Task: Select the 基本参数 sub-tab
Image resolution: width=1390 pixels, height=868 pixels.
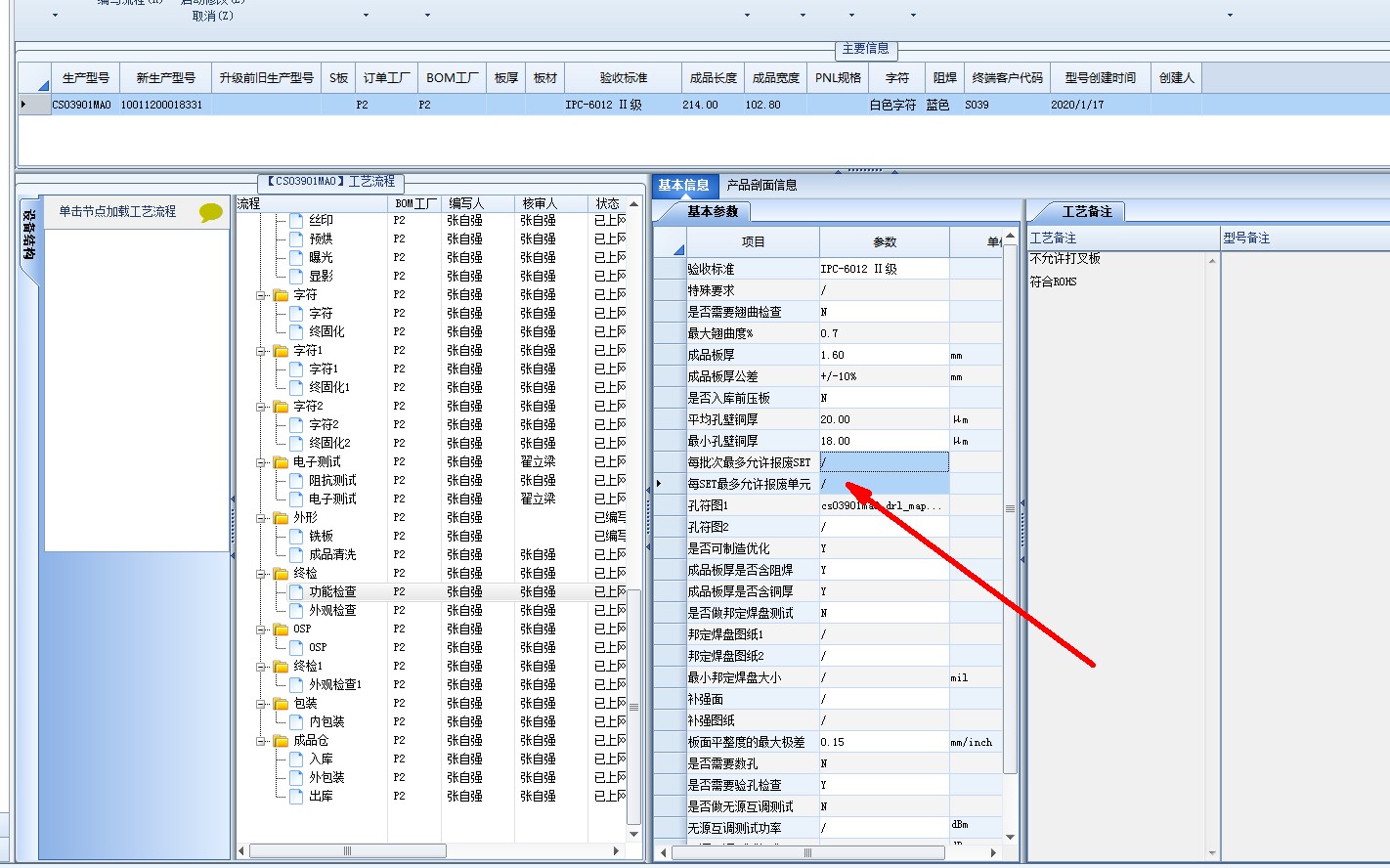Action: 713,212
